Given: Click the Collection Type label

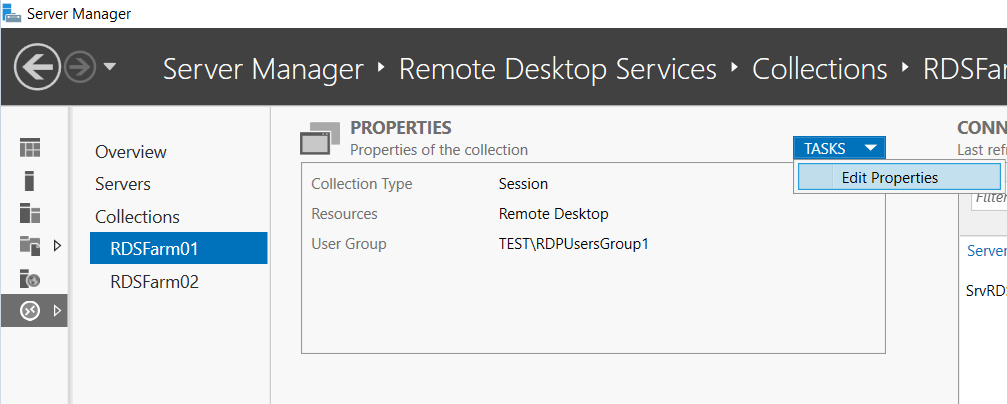Looking at the screenshot, I should pyautogui.click(x=362, y=184).
